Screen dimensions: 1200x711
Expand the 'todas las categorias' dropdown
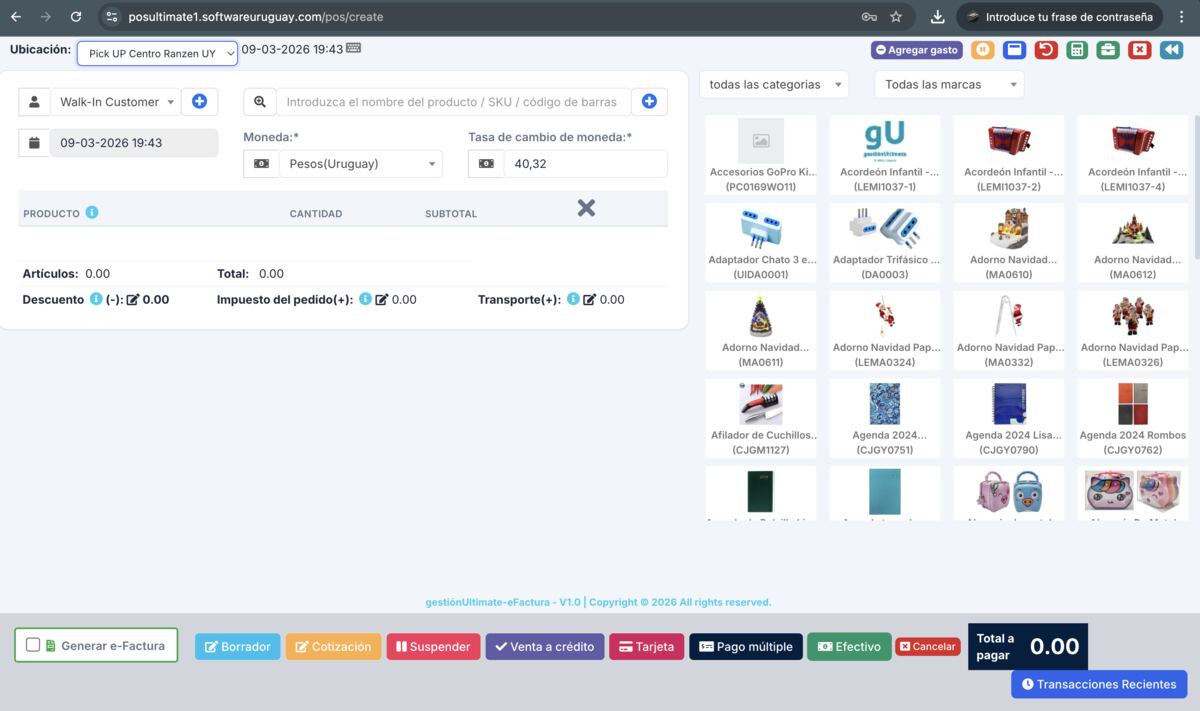click(773, 85)
